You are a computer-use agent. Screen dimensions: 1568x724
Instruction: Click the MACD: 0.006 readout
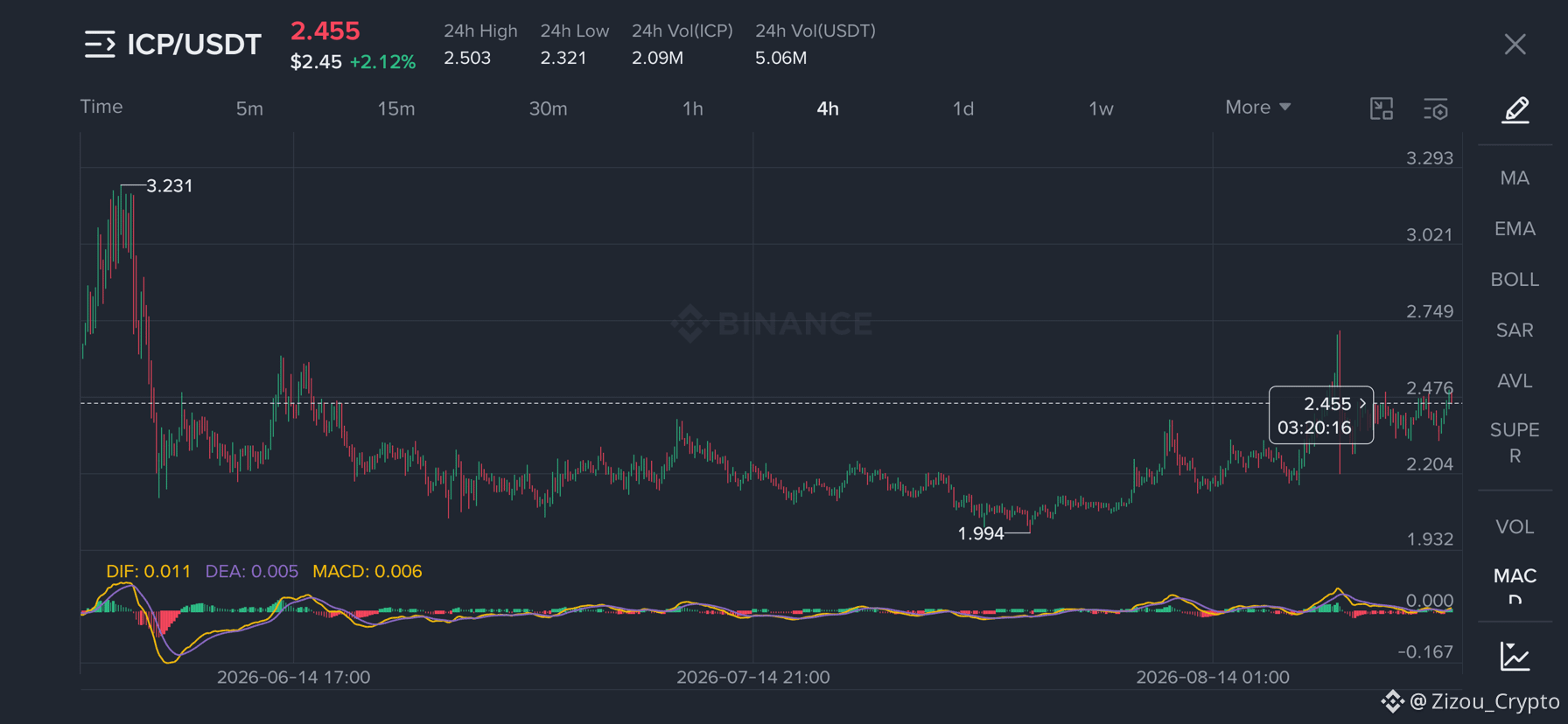click(367, 571)
